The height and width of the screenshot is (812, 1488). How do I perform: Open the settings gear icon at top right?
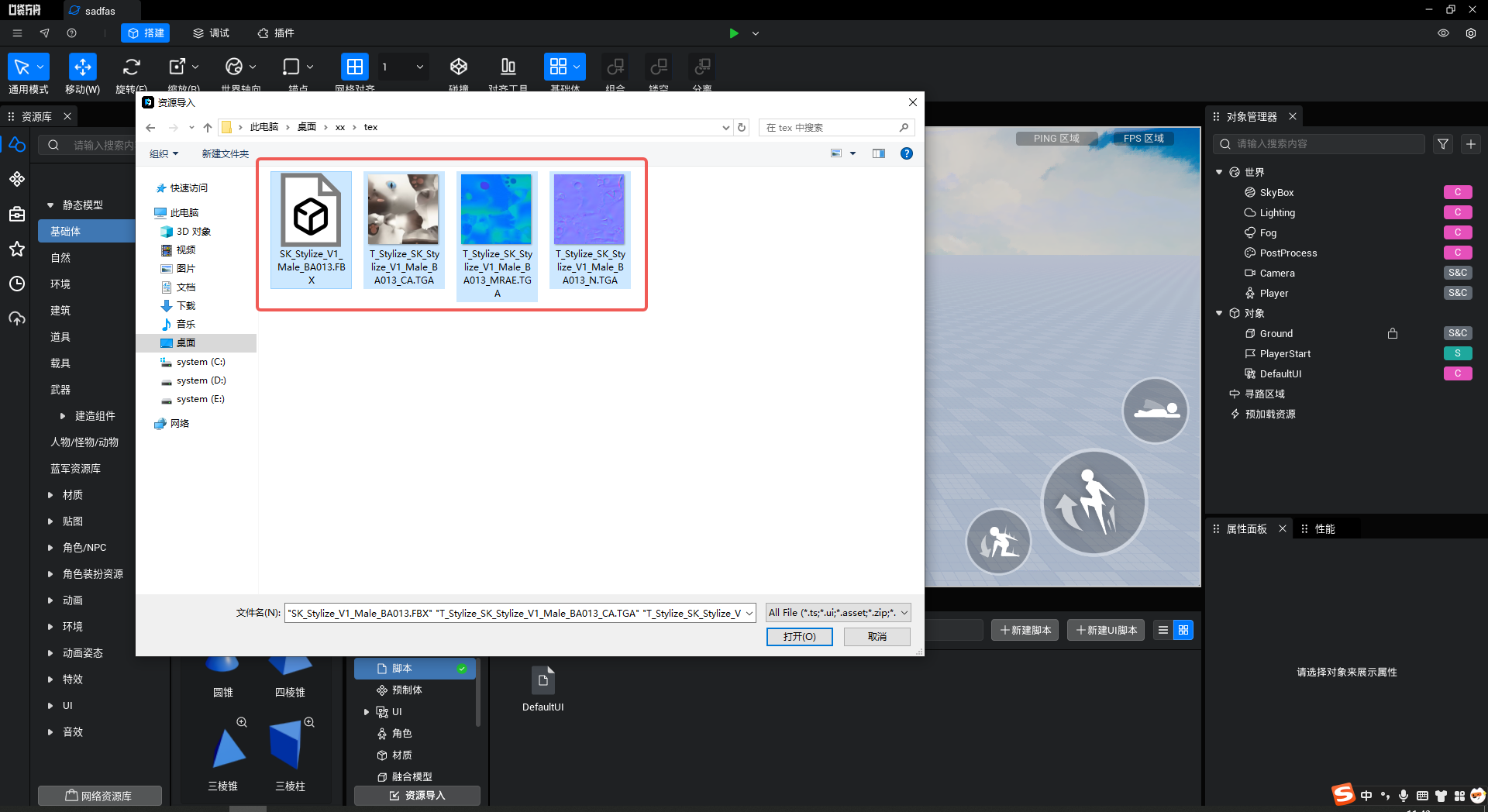click(x=1470, y=33)
